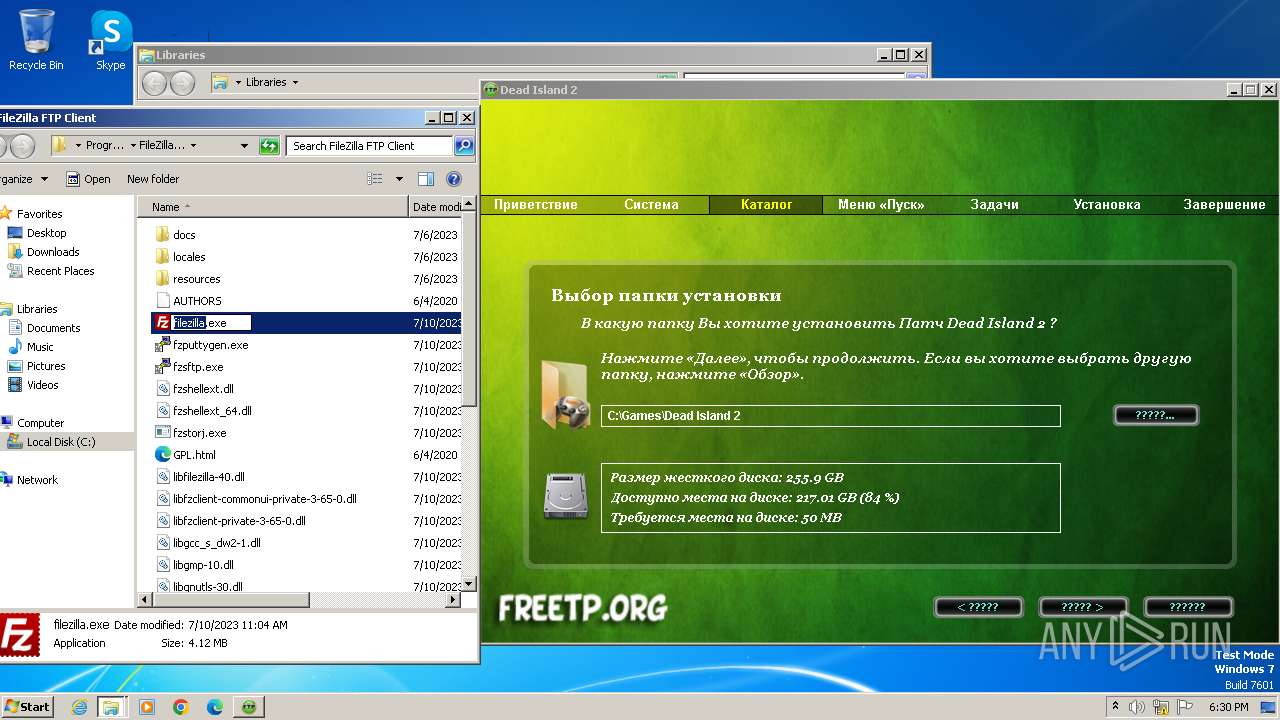Sort by the Date modified column
1280x720 pixels.
point(437,207)
